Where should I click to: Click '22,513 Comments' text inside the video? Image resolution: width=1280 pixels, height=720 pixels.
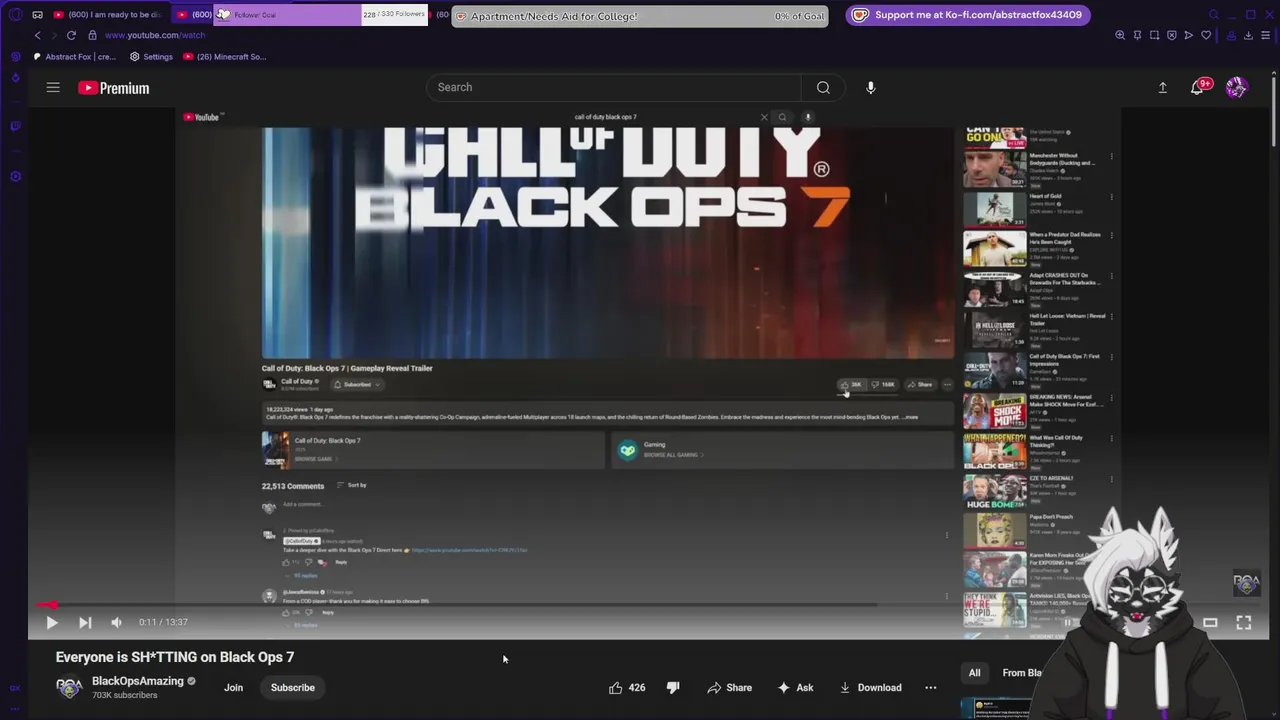(x=293, y=486)
